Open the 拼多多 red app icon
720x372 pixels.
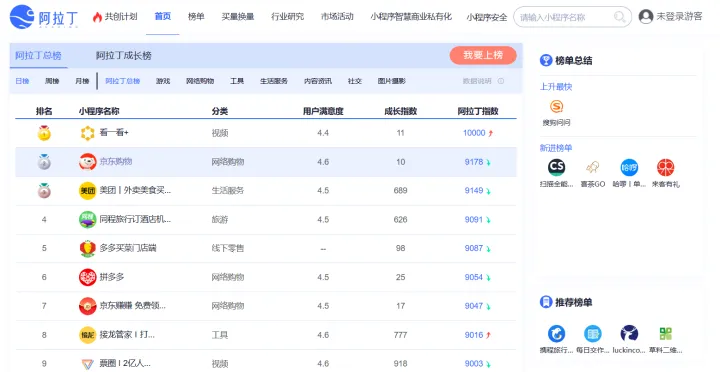click(x=88, y=277)
